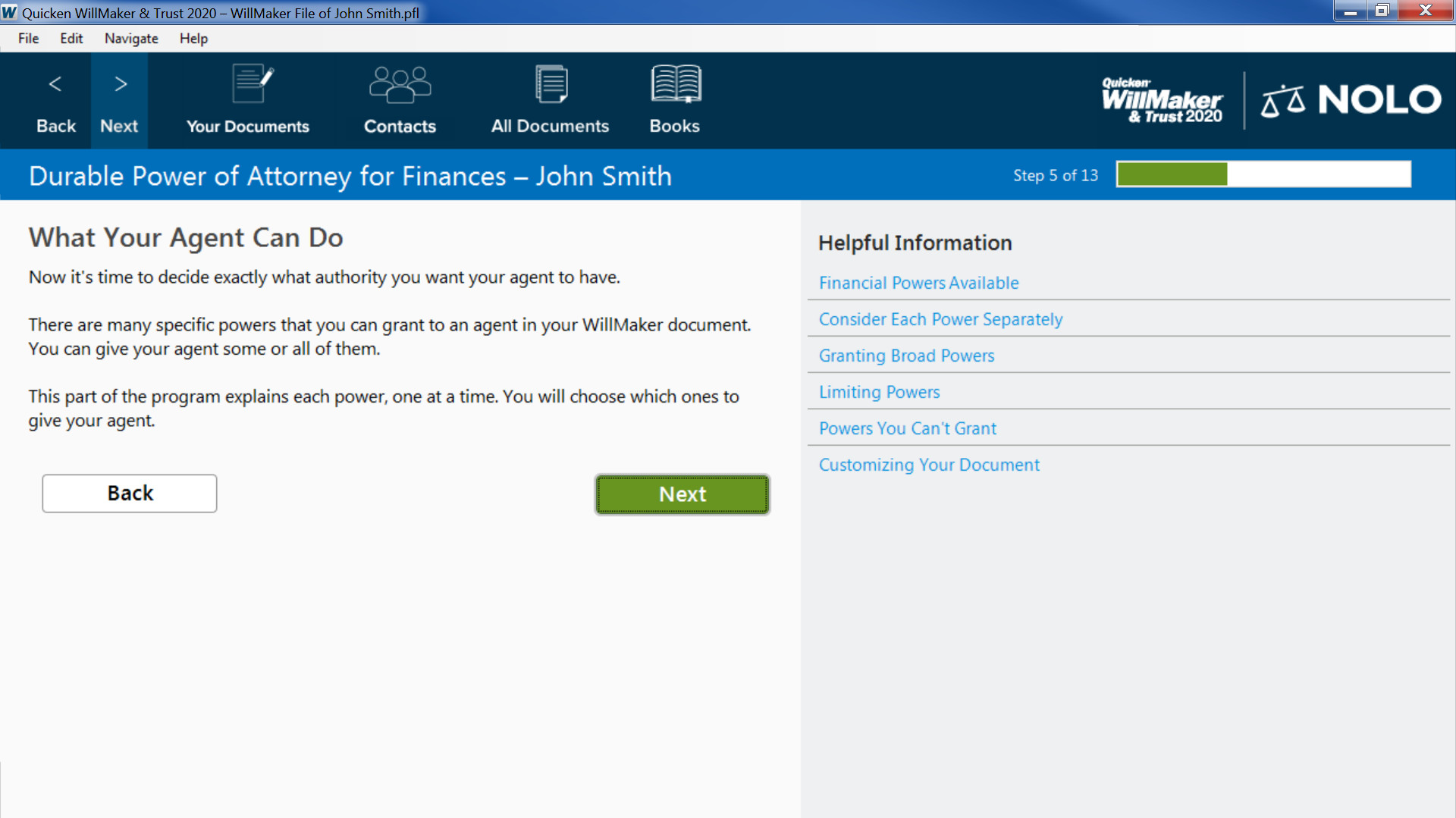Open Your Documents from the toolbar
Screen dimensions: 1456x818
coord(247,101)
